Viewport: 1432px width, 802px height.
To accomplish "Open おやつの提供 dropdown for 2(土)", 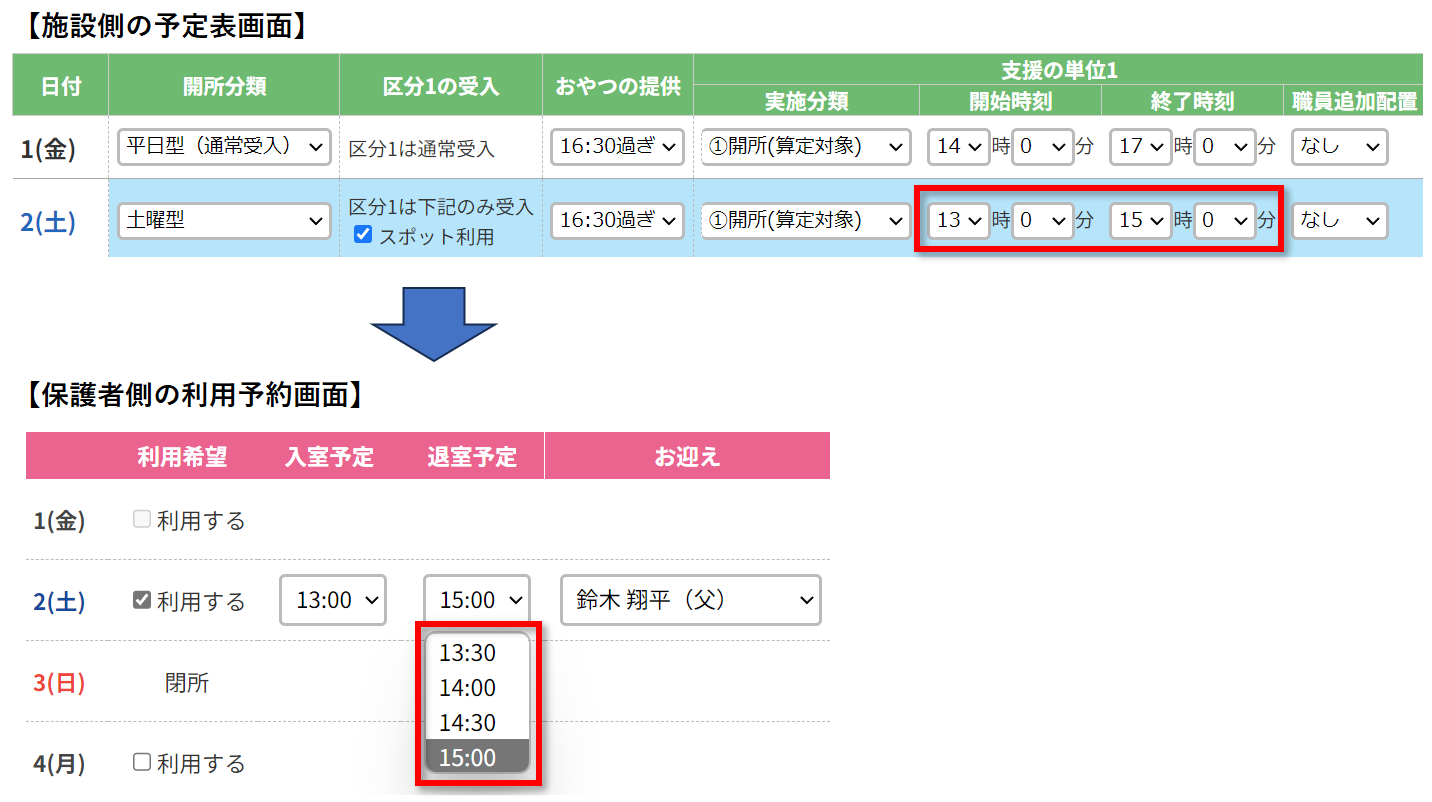I will pyautogui.click(x=617, y=221).
